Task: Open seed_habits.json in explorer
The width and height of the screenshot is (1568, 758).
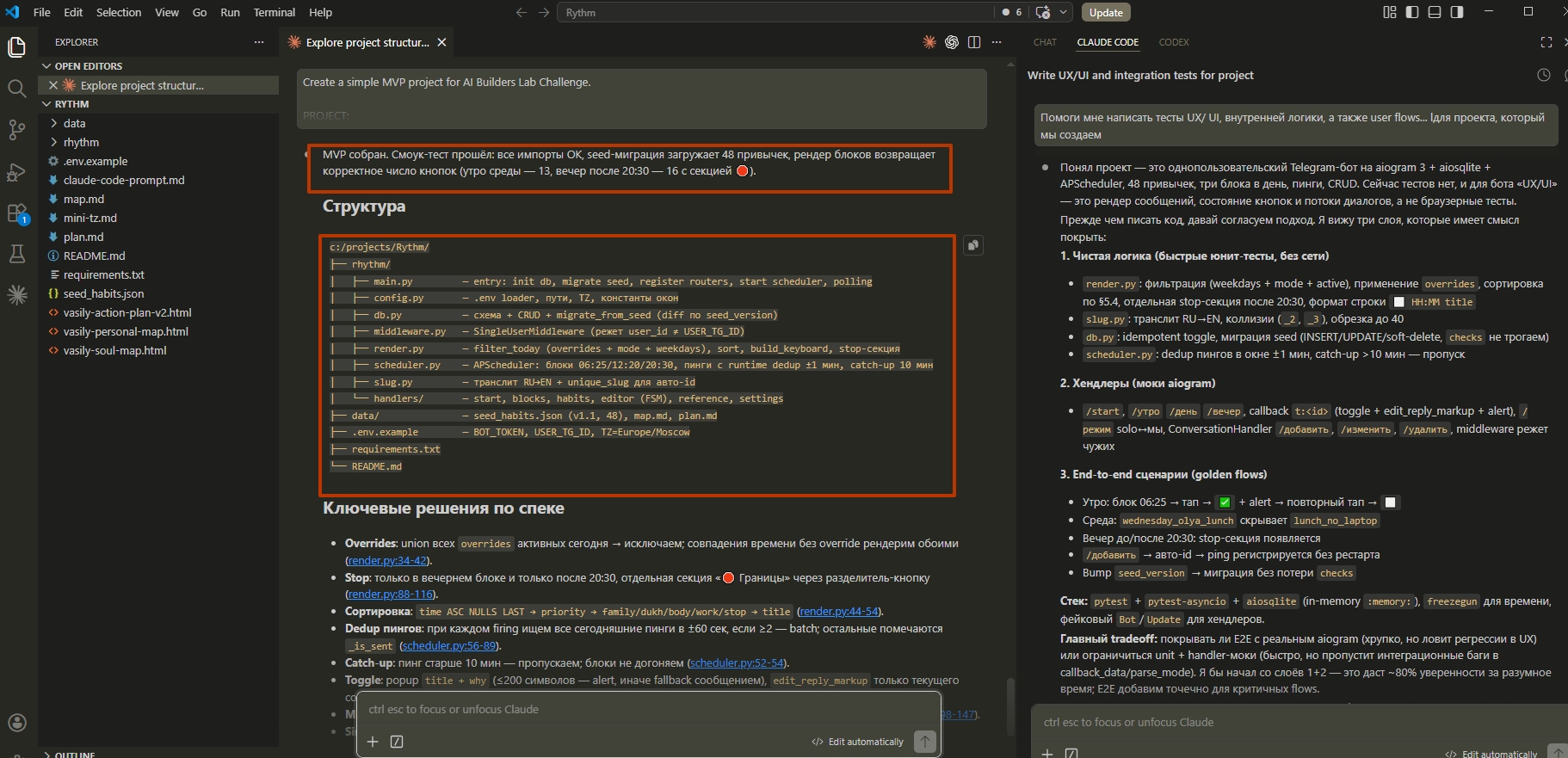Action: 103,293
